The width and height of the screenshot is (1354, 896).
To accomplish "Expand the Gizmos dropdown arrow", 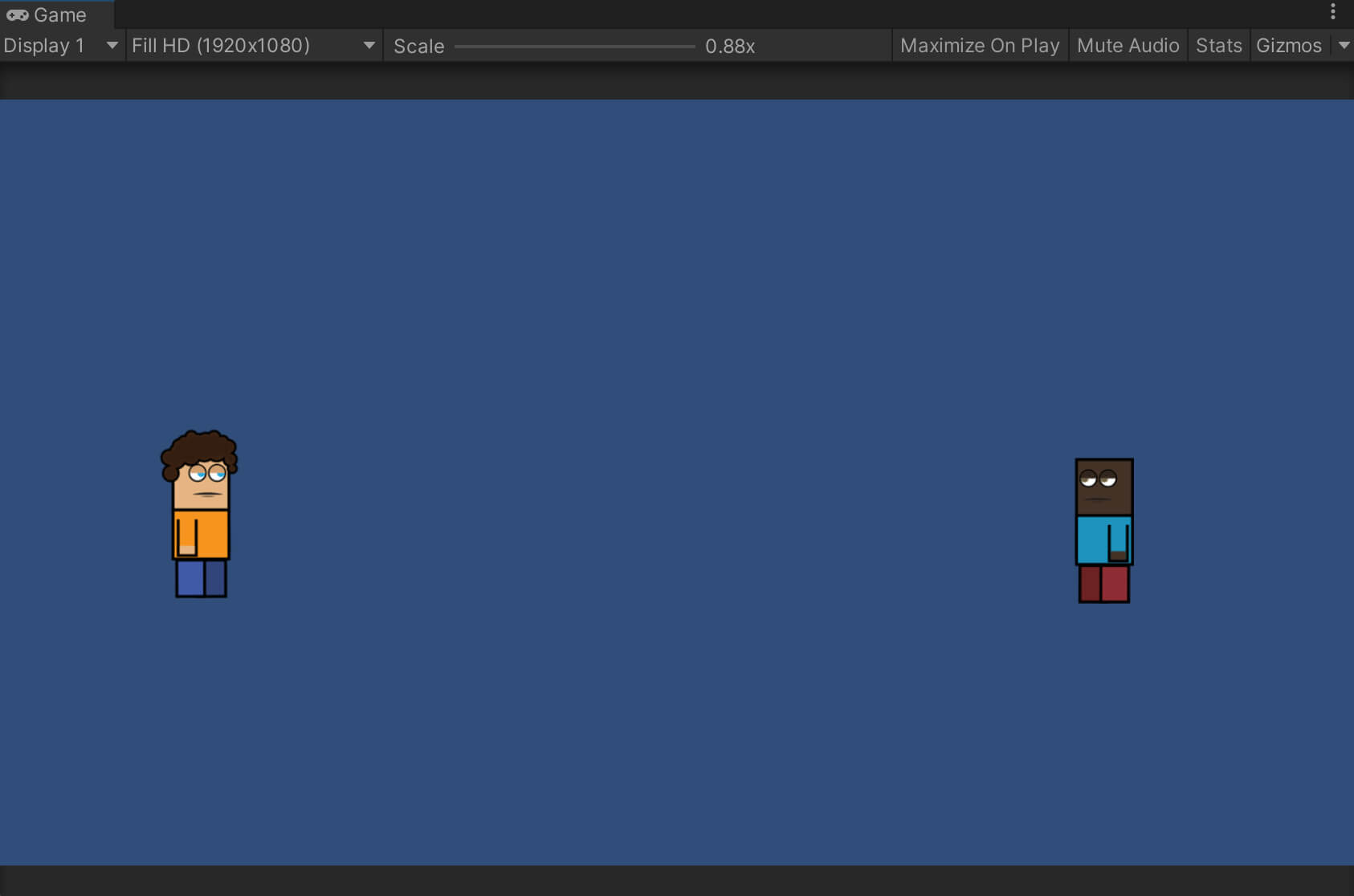I will 1344,46.
